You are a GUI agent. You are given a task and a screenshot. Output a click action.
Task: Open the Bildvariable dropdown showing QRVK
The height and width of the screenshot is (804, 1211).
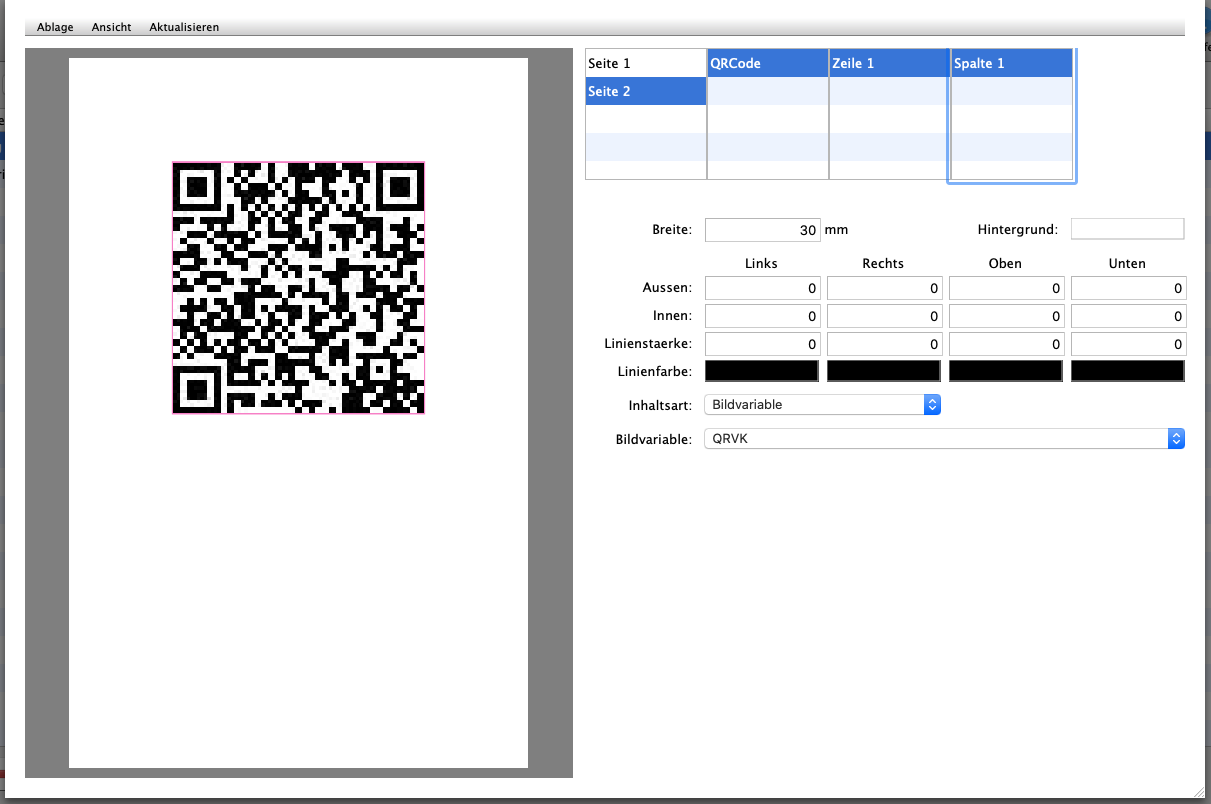pos(945,439)
